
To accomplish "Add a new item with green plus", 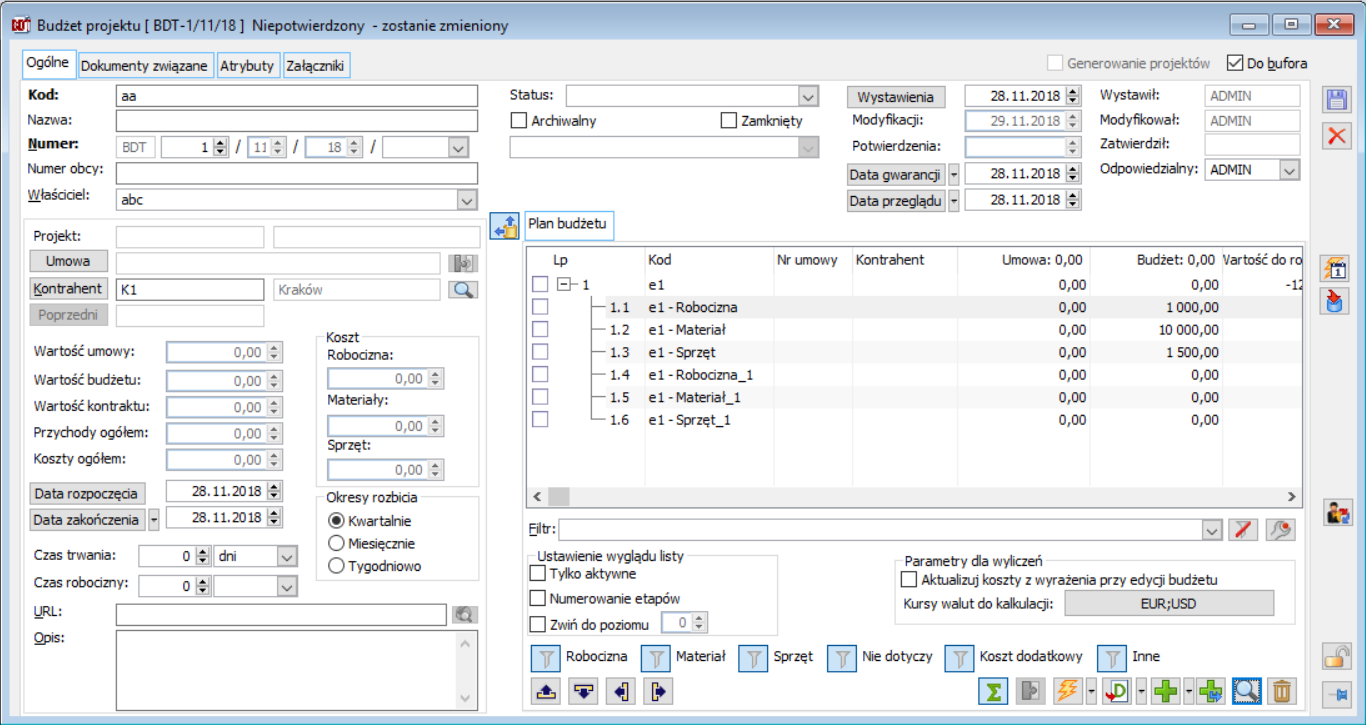I will 1165,691.
